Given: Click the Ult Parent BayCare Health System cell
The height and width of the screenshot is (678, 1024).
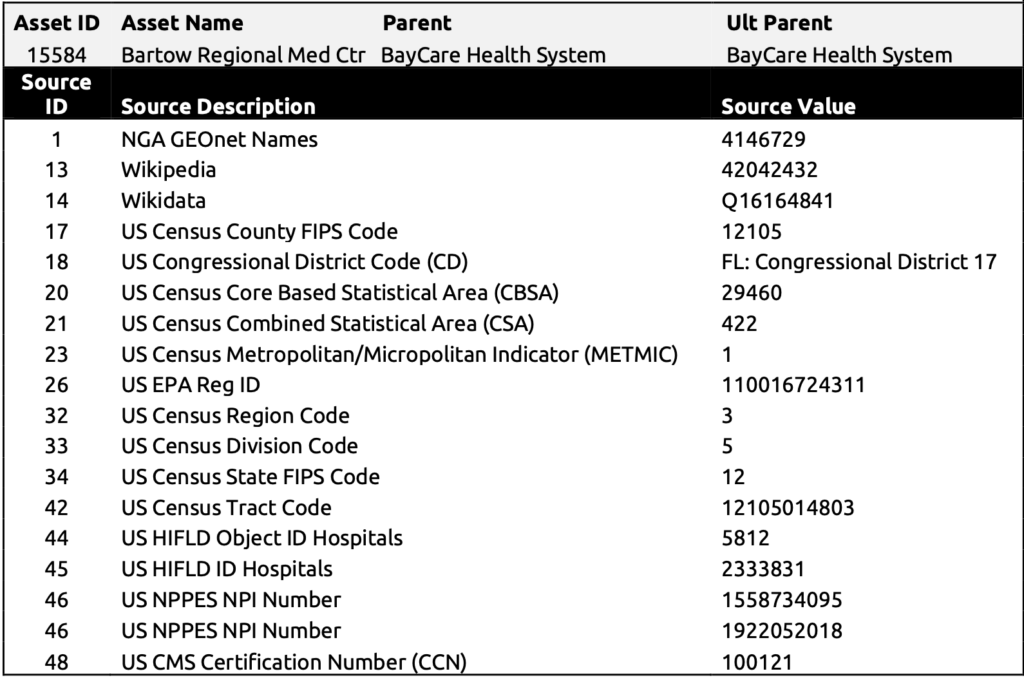Looking at the screenshot, I should pos(839,55).
